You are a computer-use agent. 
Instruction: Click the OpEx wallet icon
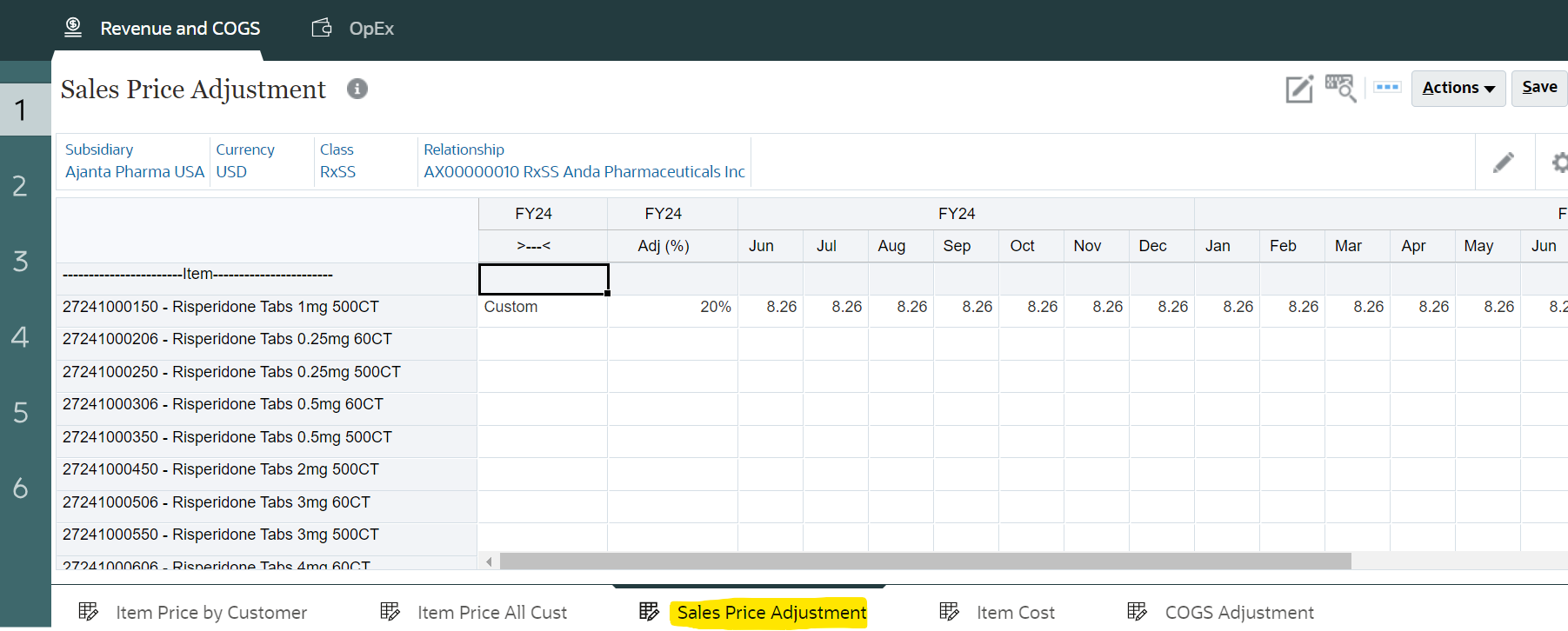(322, 28)
